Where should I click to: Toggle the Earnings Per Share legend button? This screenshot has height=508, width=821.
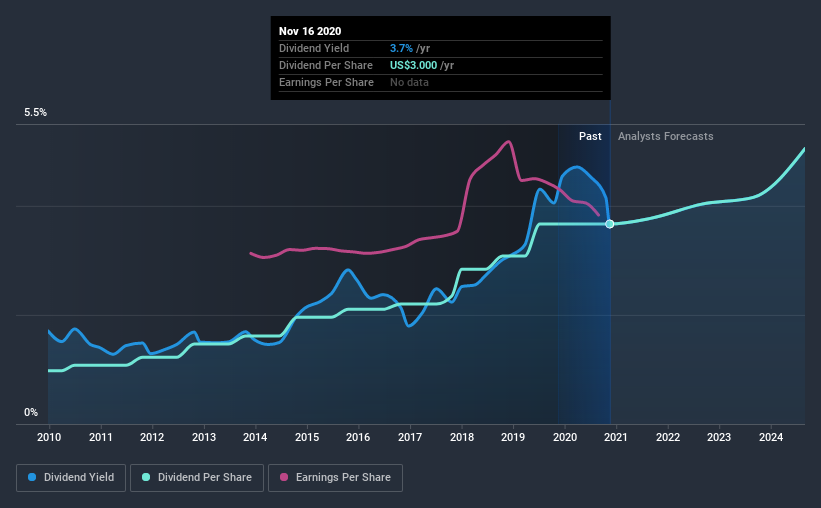coord(335,478)
